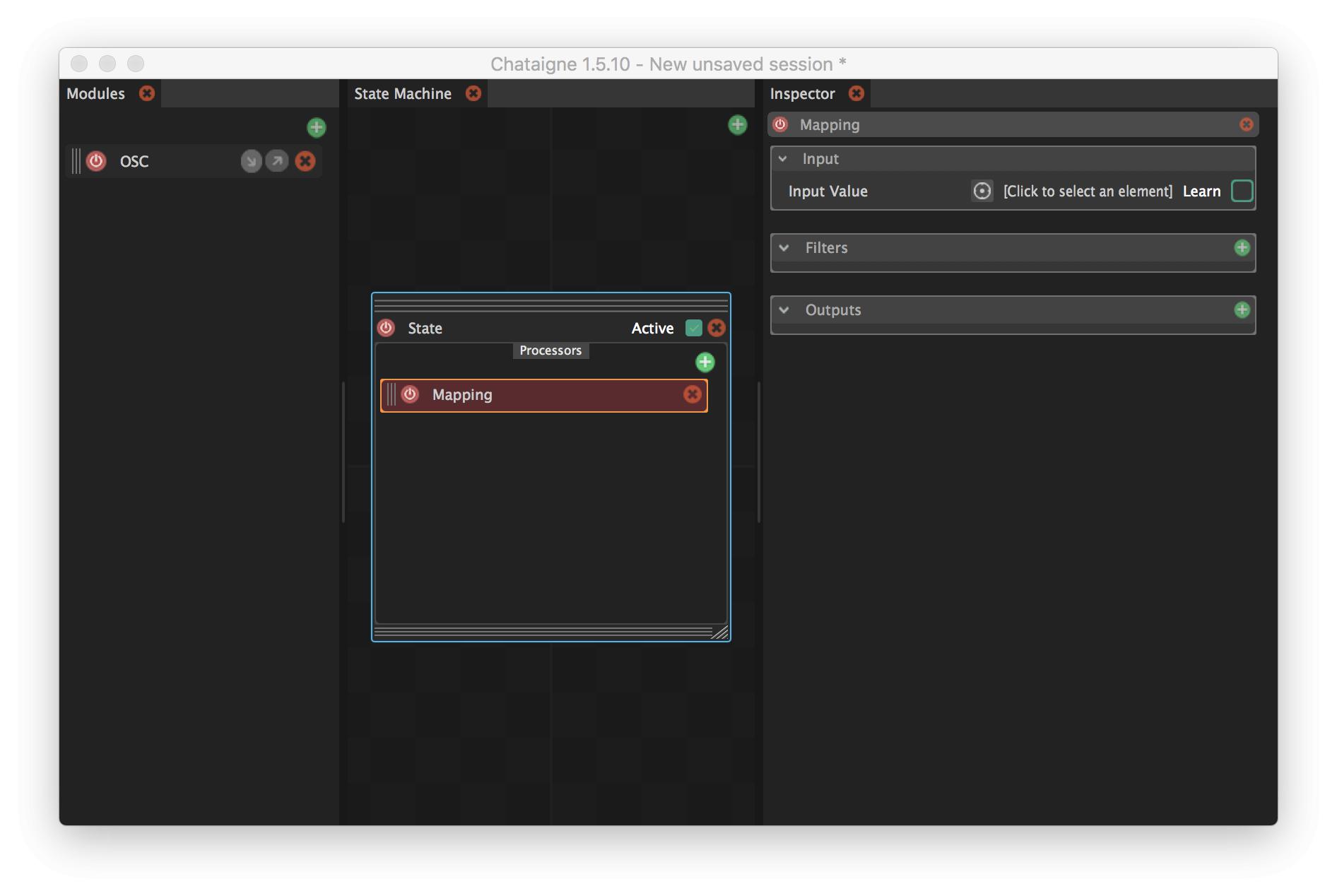Click the OSC outgoing activity indicator
The width and height of the screenshot is (1337, 896).
tap(277, 161)
